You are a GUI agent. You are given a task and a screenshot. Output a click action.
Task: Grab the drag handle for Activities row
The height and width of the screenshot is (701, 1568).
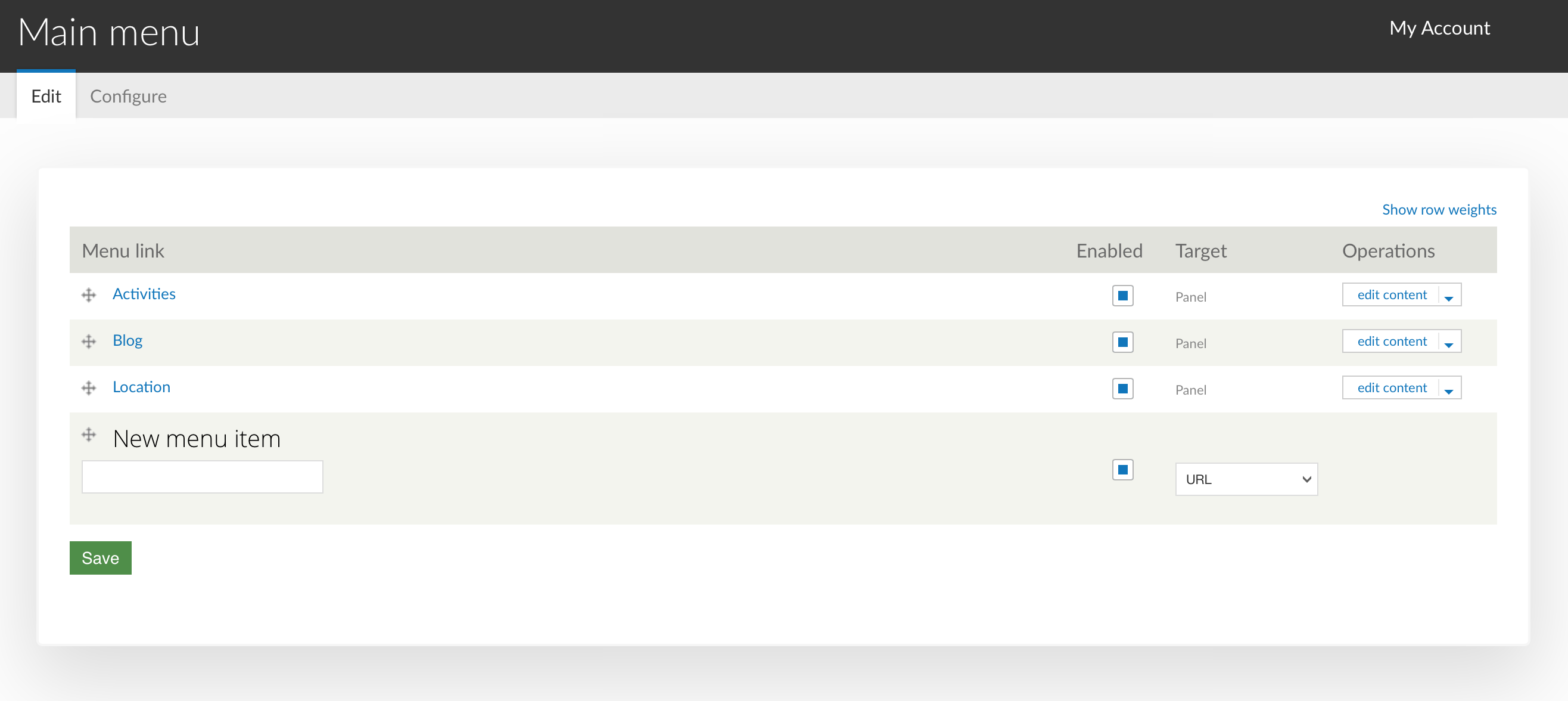pyautogui.click(x=89, y=296)
